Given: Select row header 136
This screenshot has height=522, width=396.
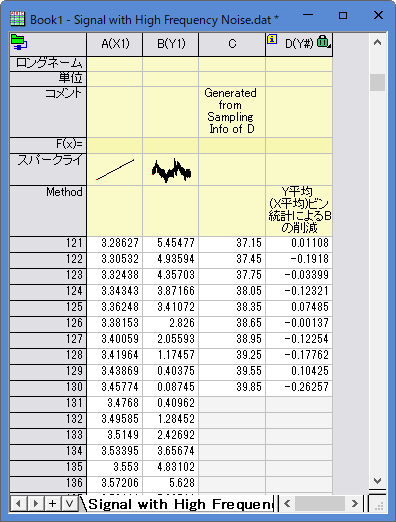Looking at the screenshot, I should coord(48,484).
